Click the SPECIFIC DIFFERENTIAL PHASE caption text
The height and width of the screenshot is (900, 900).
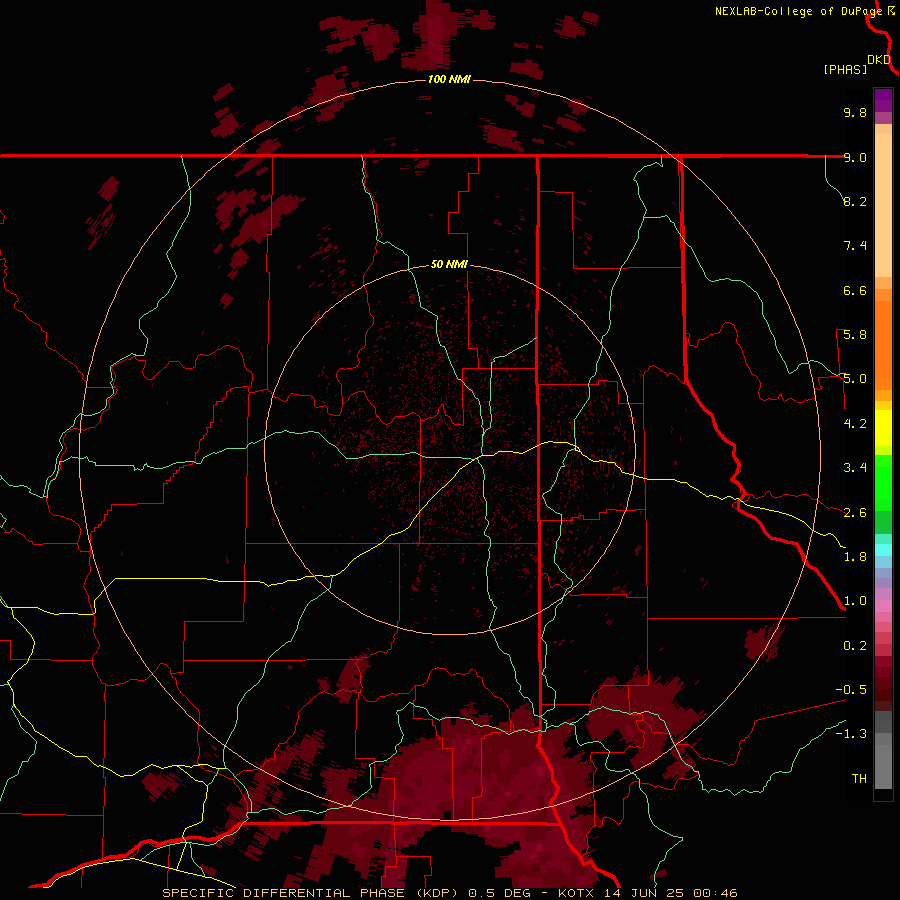(284, 893)
